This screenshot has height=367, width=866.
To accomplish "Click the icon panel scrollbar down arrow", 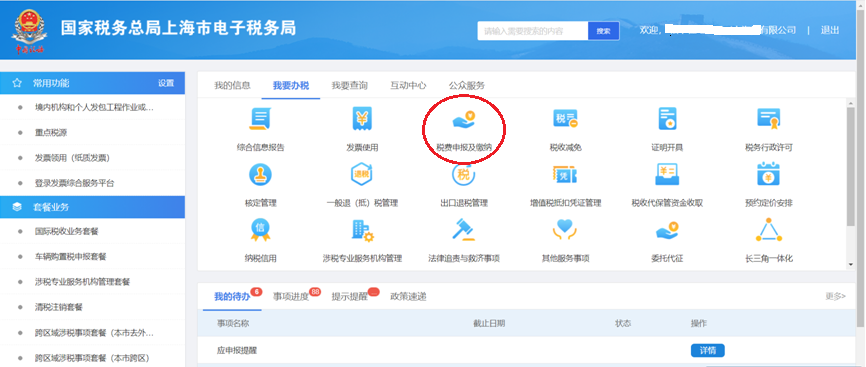I will [x=851, y=265].
